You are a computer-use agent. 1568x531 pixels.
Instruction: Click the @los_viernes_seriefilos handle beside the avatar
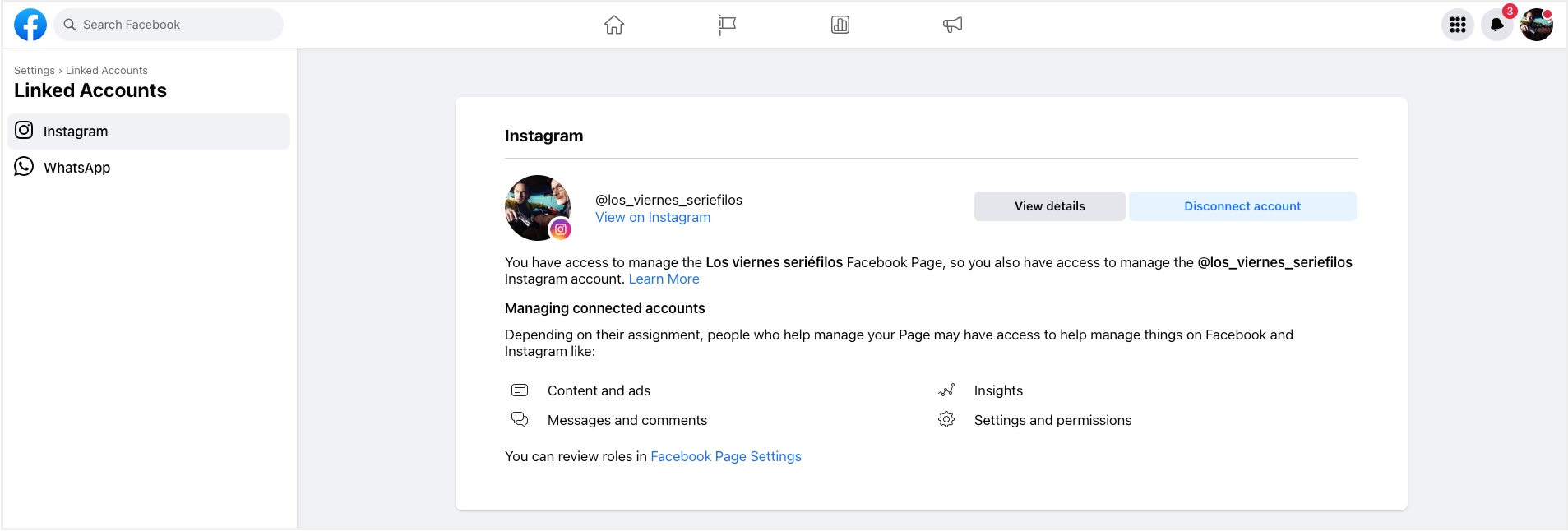(668, 200)
